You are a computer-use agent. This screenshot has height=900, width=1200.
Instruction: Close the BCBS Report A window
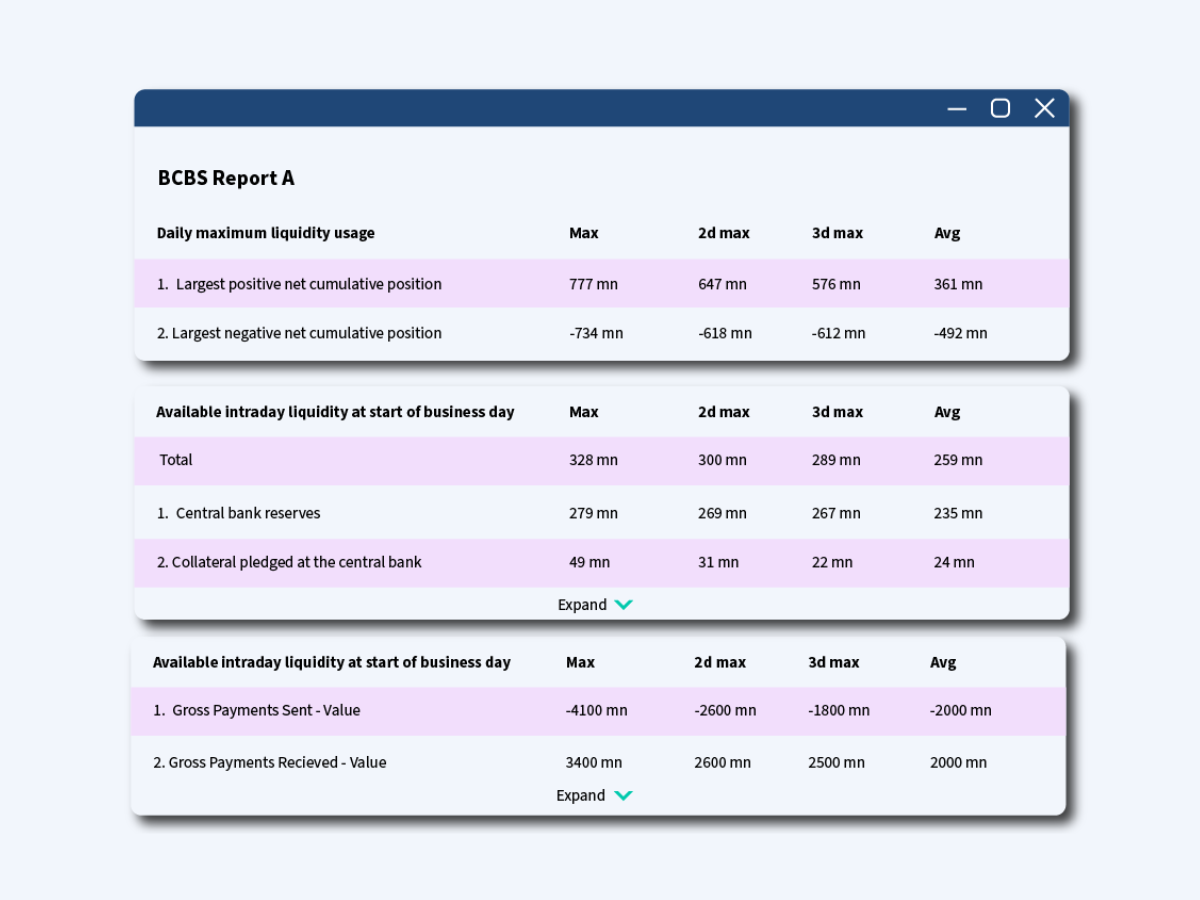(1044, 109)
